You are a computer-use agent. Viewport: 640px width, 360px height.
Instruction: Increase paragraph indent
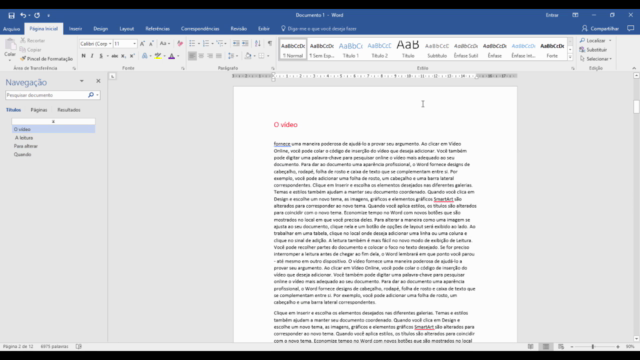coord(245,44)
